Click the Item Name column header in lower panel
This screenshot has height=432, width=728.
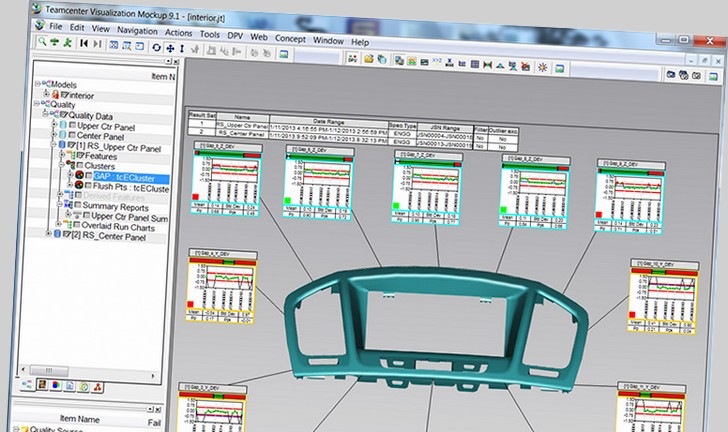[79, 419]
